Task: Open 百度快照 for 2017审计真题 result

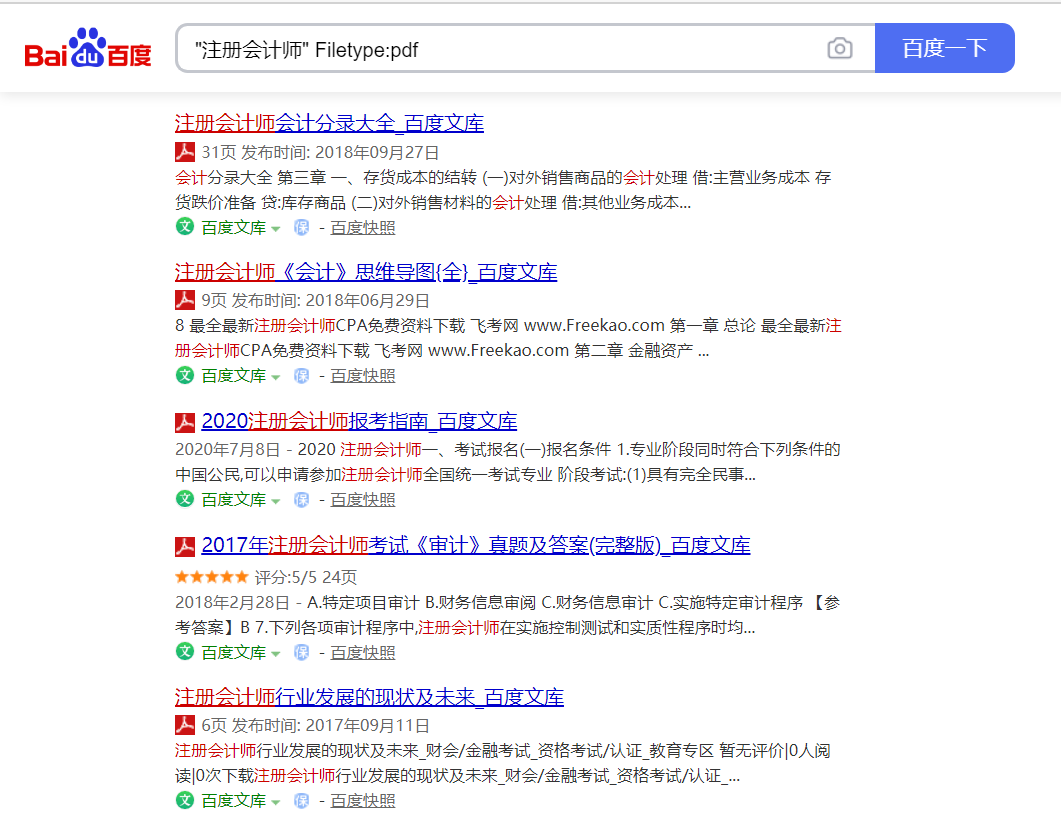Action: click(363, 653)
